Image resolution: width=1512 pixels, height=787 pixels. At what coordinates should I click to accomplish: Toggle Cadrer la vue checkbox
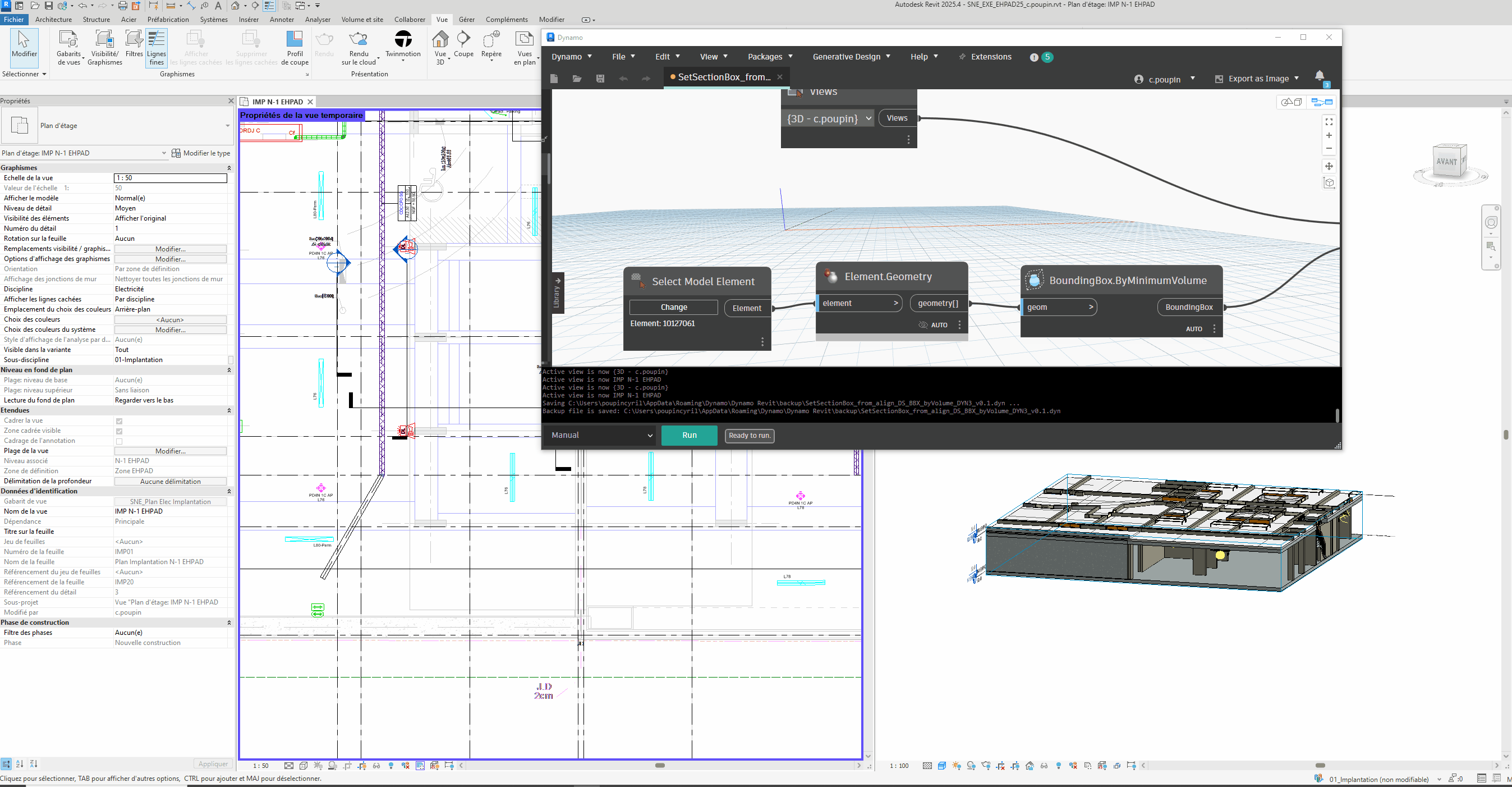point(119,421)
